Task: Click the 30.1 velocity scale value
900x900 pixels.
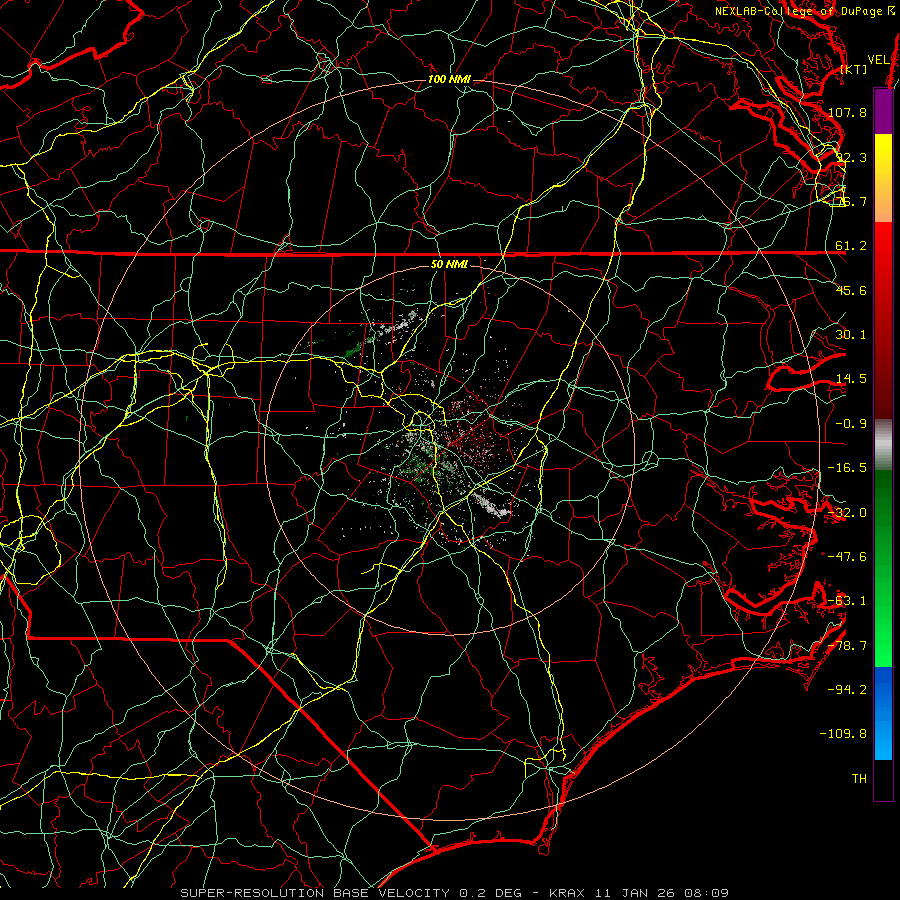Action: (x=851, y=335)
